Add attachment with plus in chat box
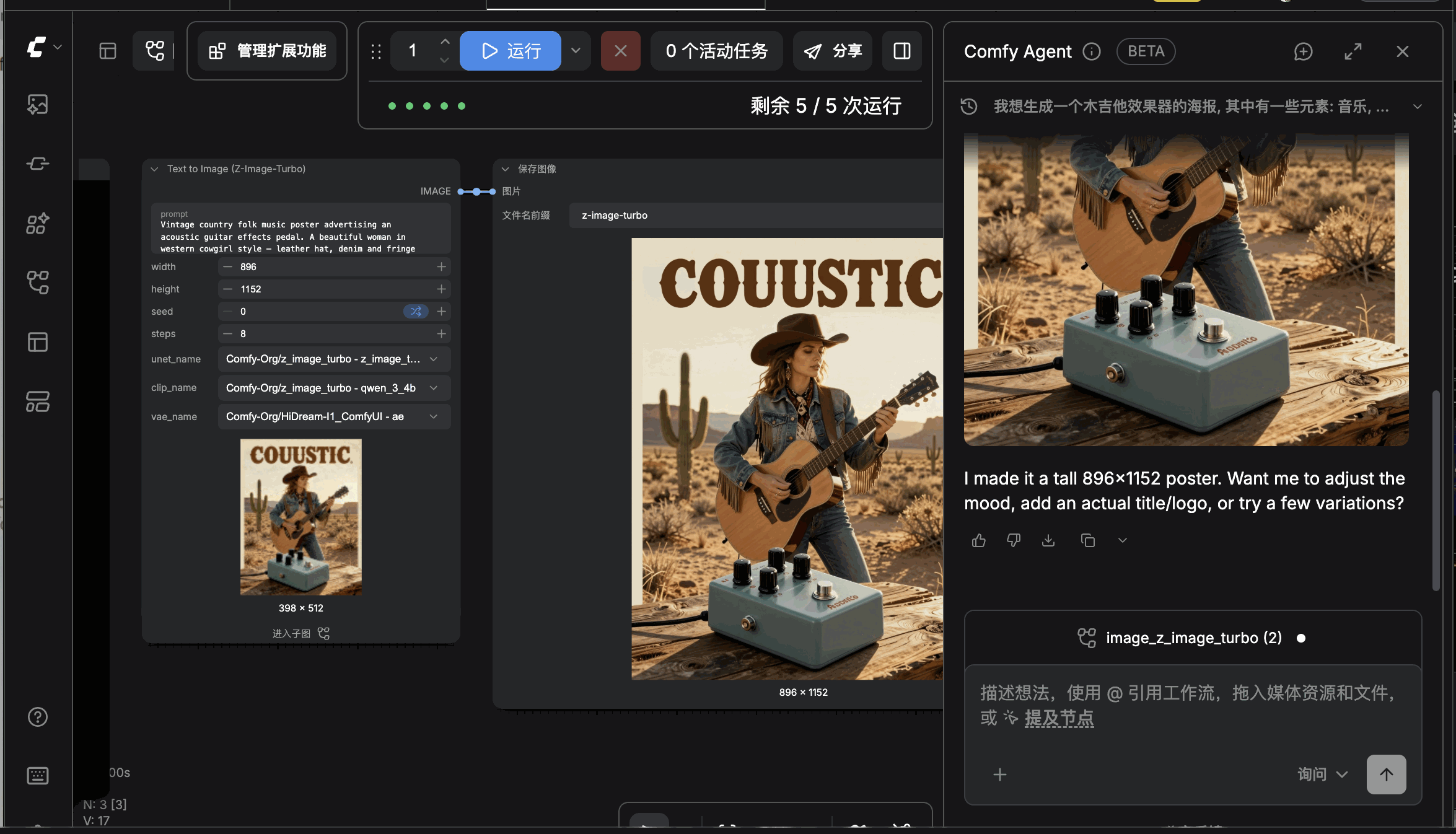Viewport: 1456px width, 834px height. coord(1000,775)
